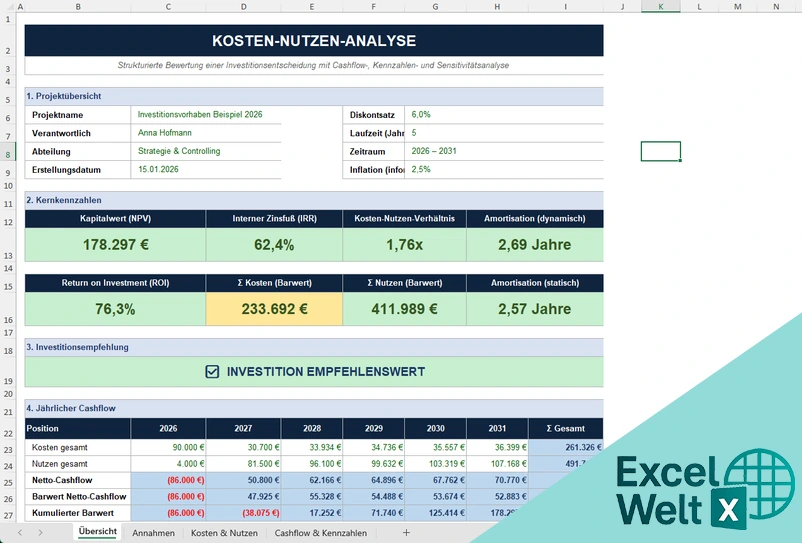Select the Return on Investment (ROI) header
Viewport: 802px width, 543px height.
click(x=116, y=283)
